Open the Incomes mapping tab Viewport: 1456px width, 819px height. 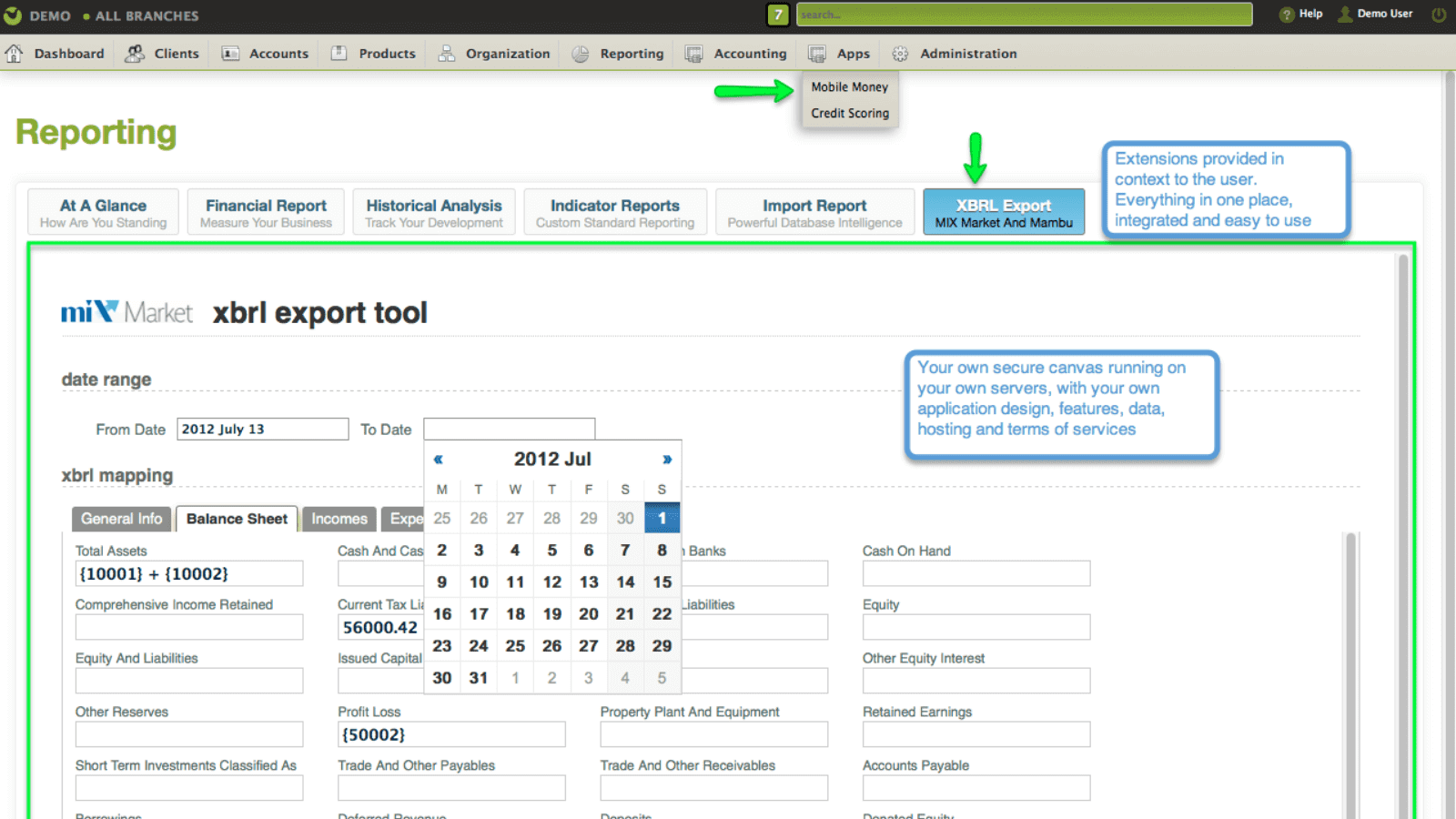[339, 519]
